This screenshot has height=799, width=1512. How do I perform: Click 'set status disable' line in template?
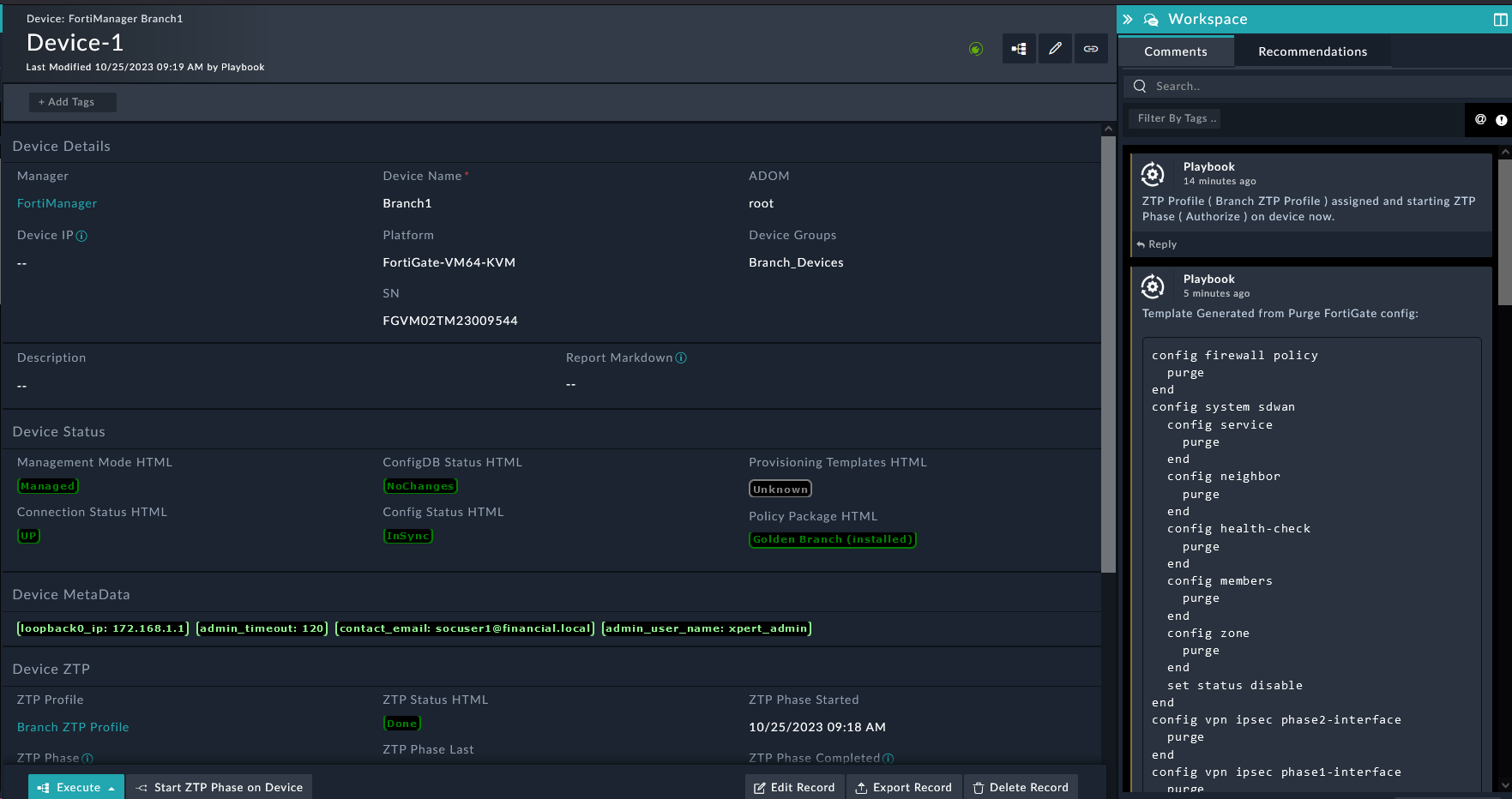pos(1235,685)
